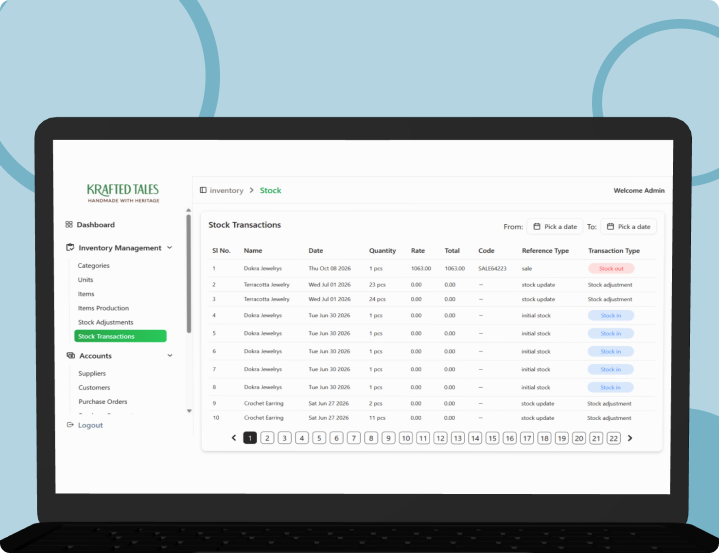The width and height of the screenshot is (719, 553).
Task: Open Stock Adjustments in the sidebar
Action: 105,322
